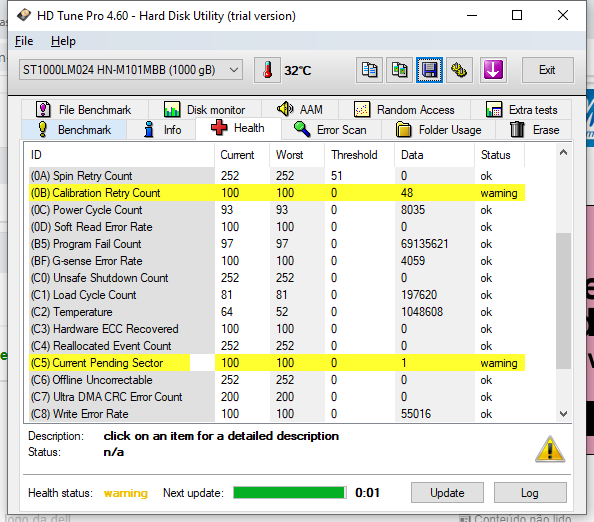Viewport: 594px width, 522px height.
Task: Click the scroll up arrow of the list
Action: tap(563, 153)
